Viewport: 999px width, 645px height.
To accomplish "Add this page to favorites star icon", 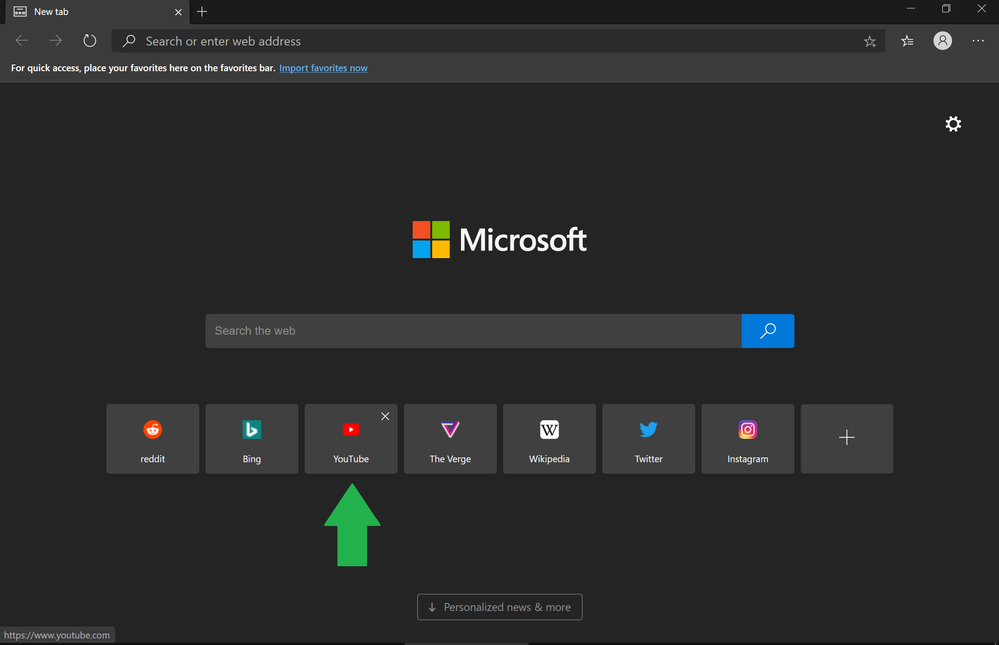I will 870,41.
